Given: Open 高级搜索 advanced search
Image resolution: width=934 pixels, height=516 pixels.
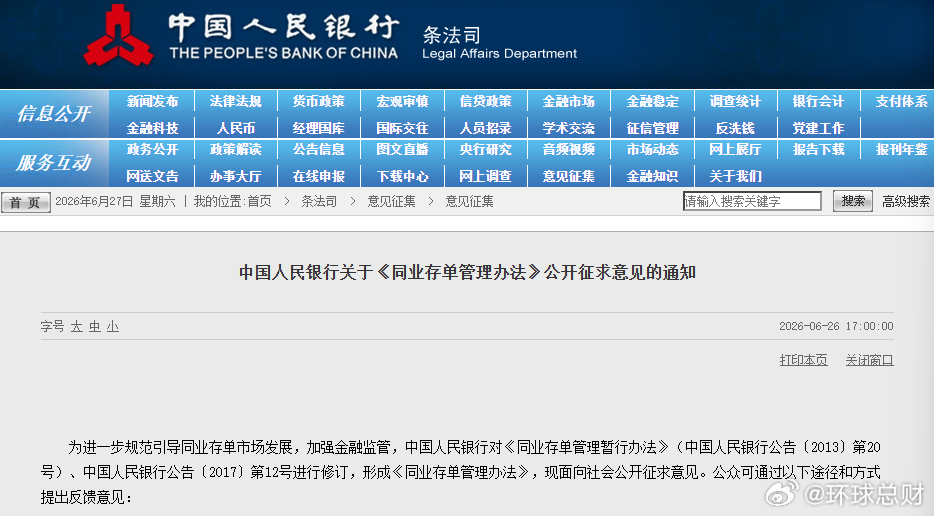Looking at the screenshot, I should tap(906, 201).
